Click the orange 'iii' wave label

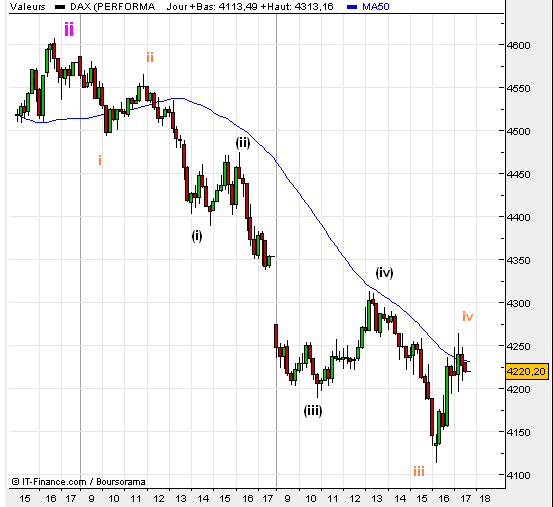click(x=419, y=471)
